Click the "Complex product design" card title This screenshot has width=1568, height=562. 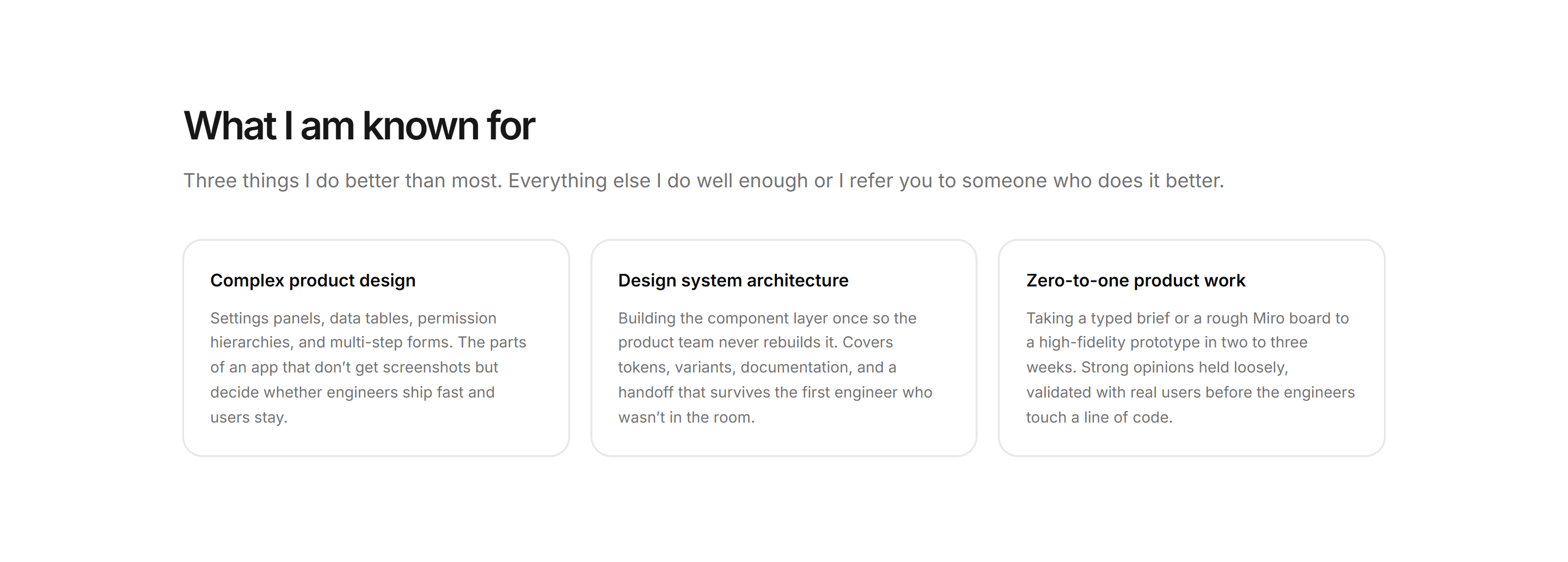click(313, 280)
